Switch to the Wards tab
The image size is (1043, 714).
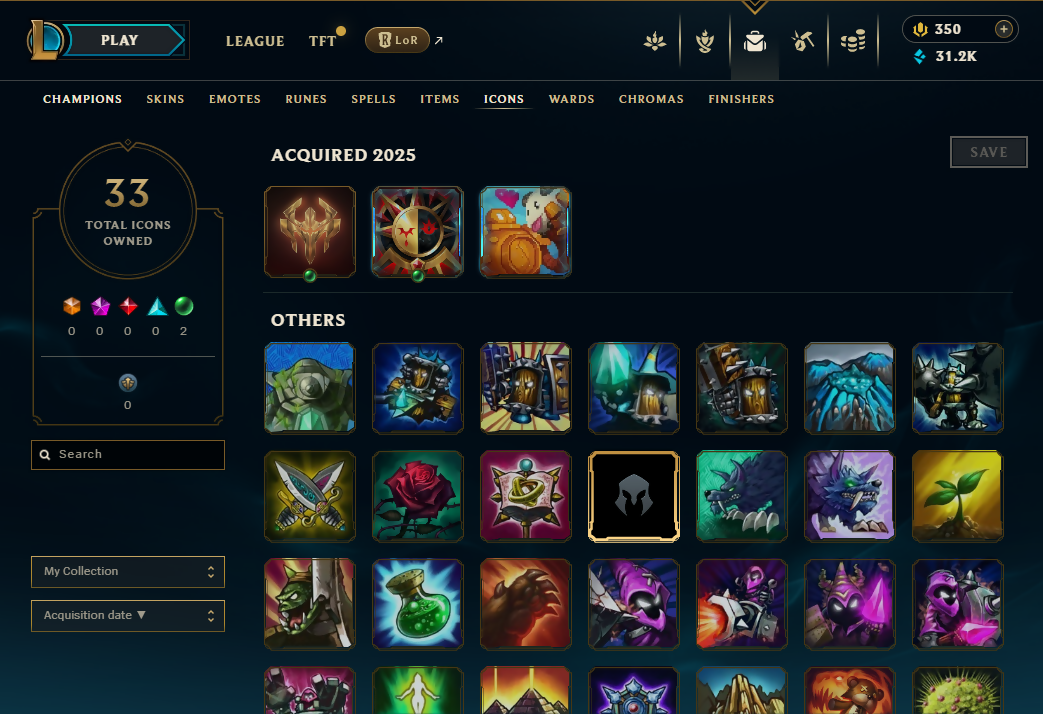click(x=571, y=99)
